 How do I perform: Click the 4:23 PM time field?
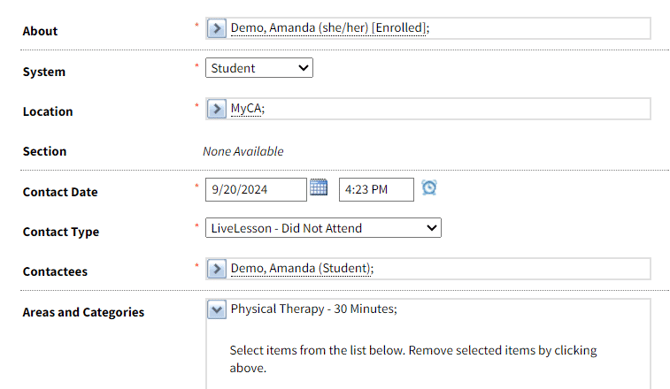pyautogui.click(x=376, y=189)
